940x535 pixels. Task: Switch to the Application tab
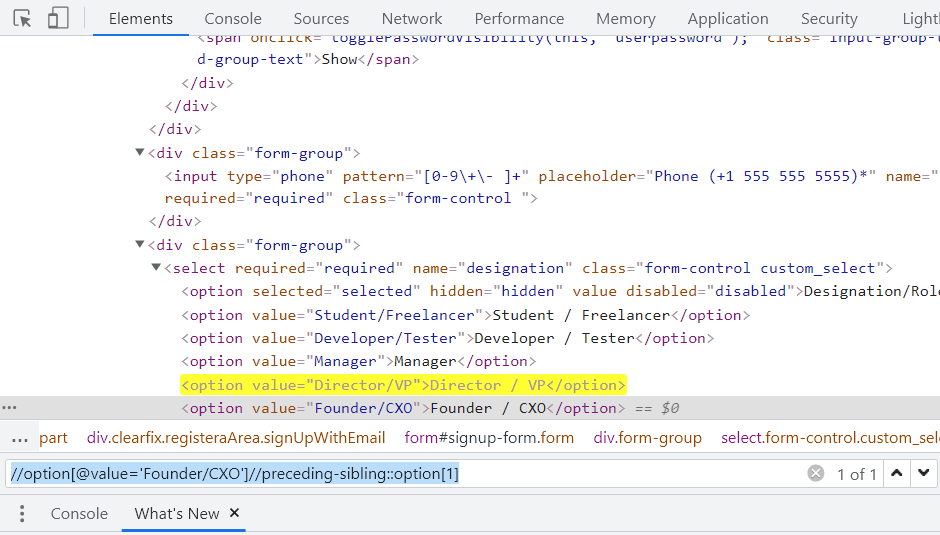728,19
